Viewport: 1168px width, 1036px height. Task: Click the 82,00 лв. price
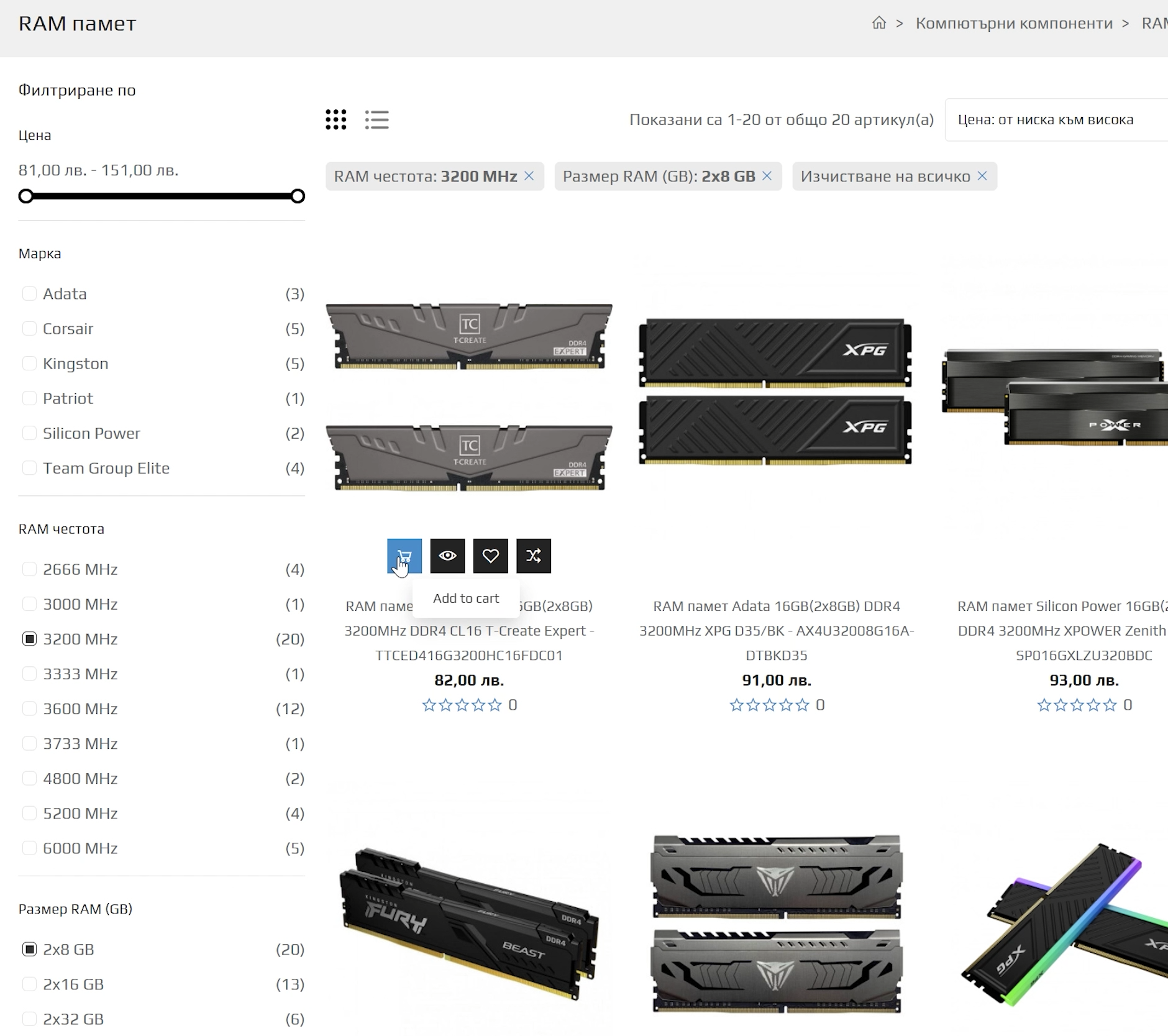[x=469, y=680]
